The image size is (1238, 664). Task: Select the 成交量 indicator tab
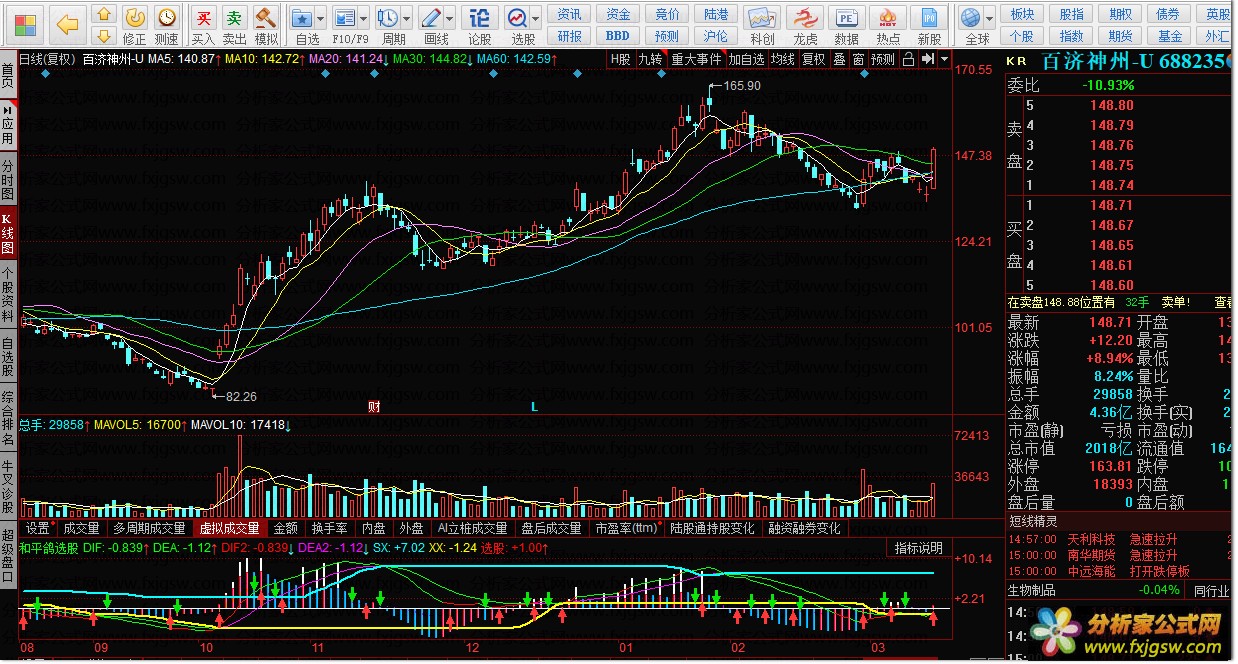(82, 528)
